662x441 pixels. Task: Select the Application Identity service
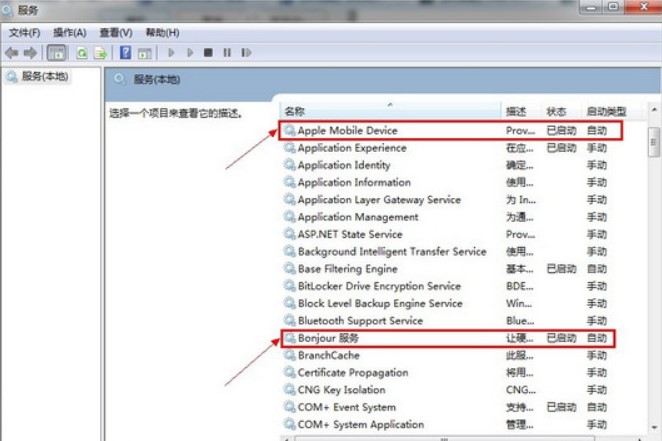(x=450, y=165)
